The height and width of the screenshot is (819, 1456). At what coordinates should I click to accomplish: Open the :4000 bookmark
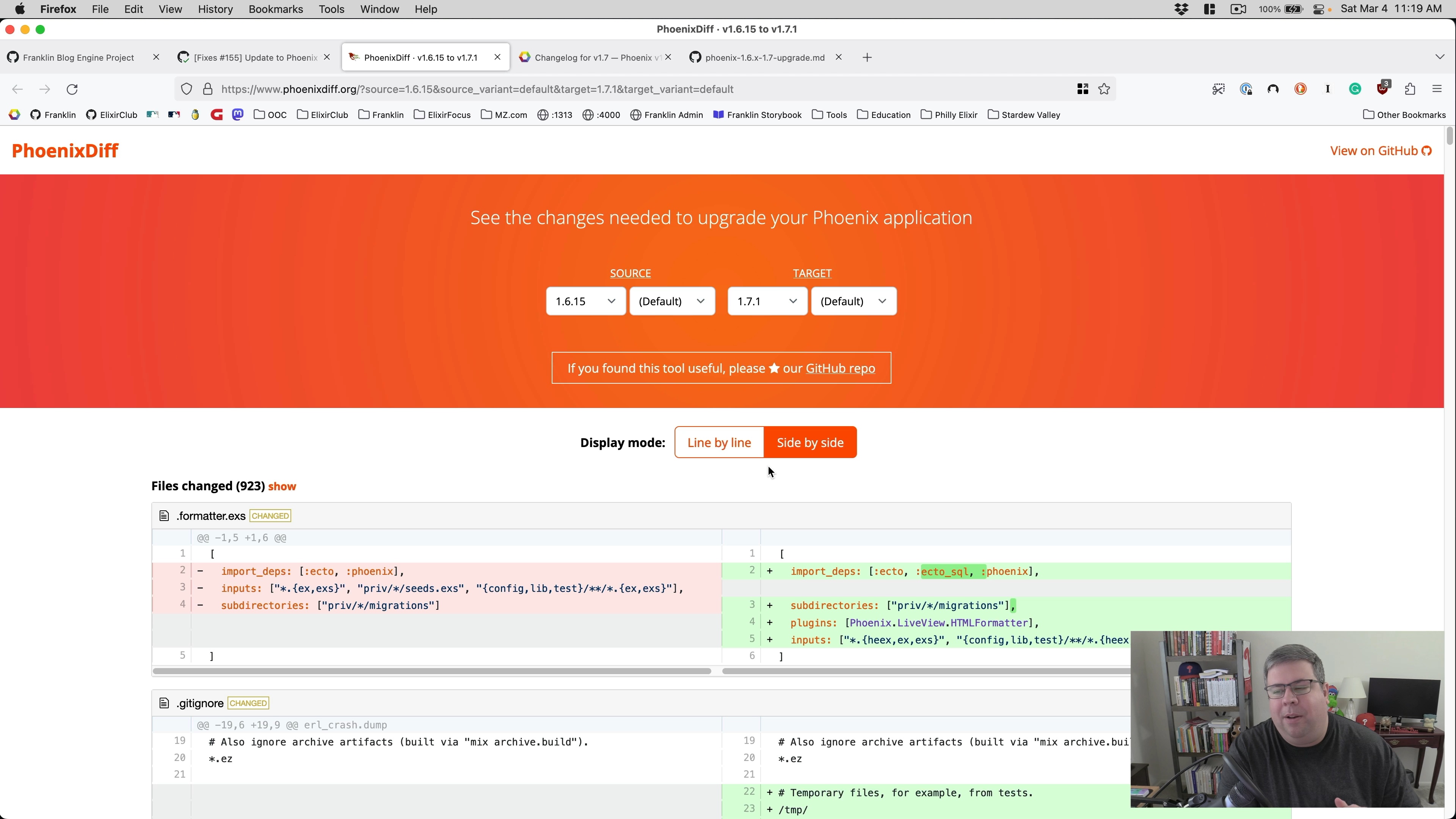(x=601, y=115)
